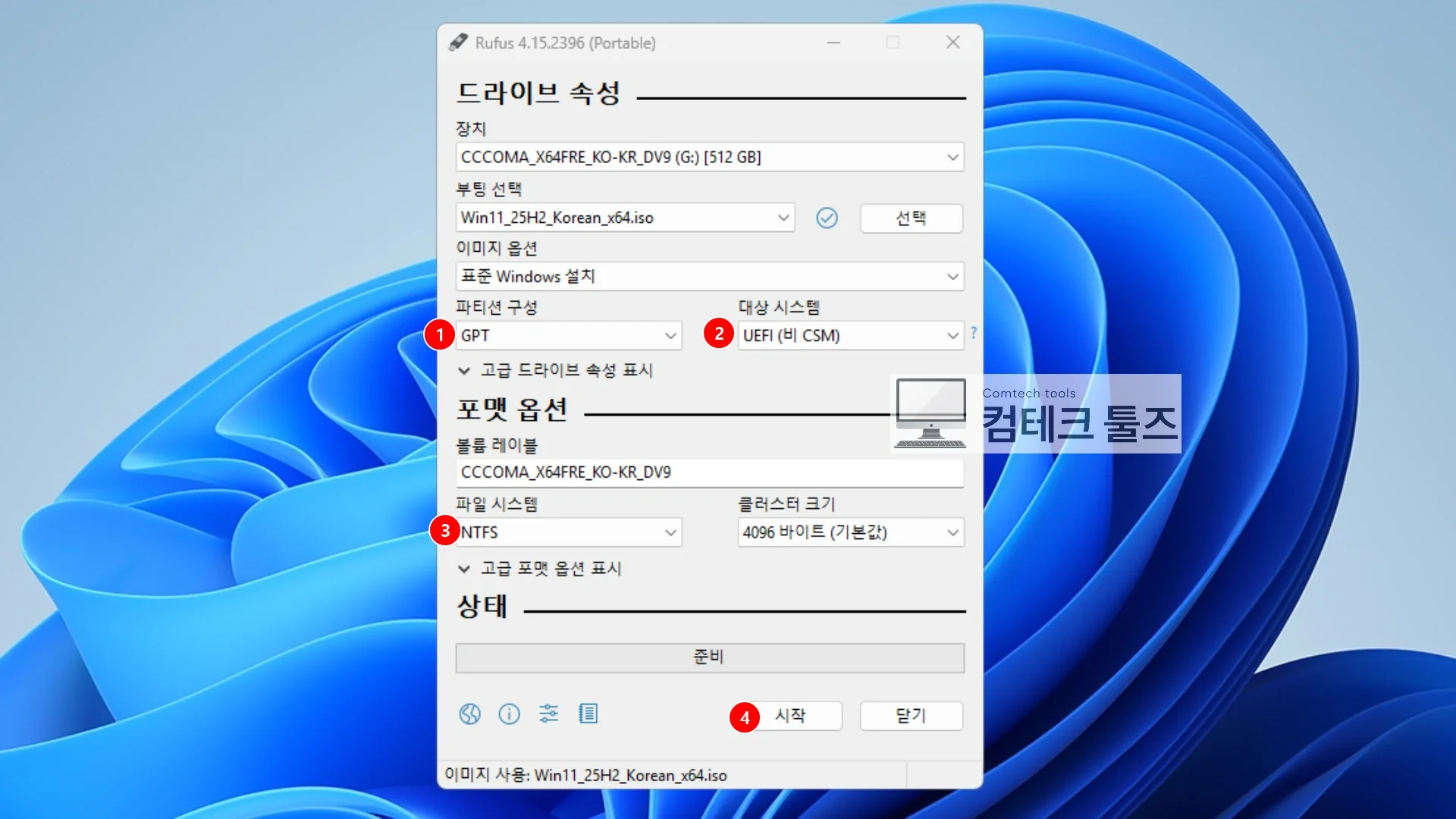The image size is (1456, 819).
Task: Click the question mark help next to 대상 시스템
Action: coord(974,333)
